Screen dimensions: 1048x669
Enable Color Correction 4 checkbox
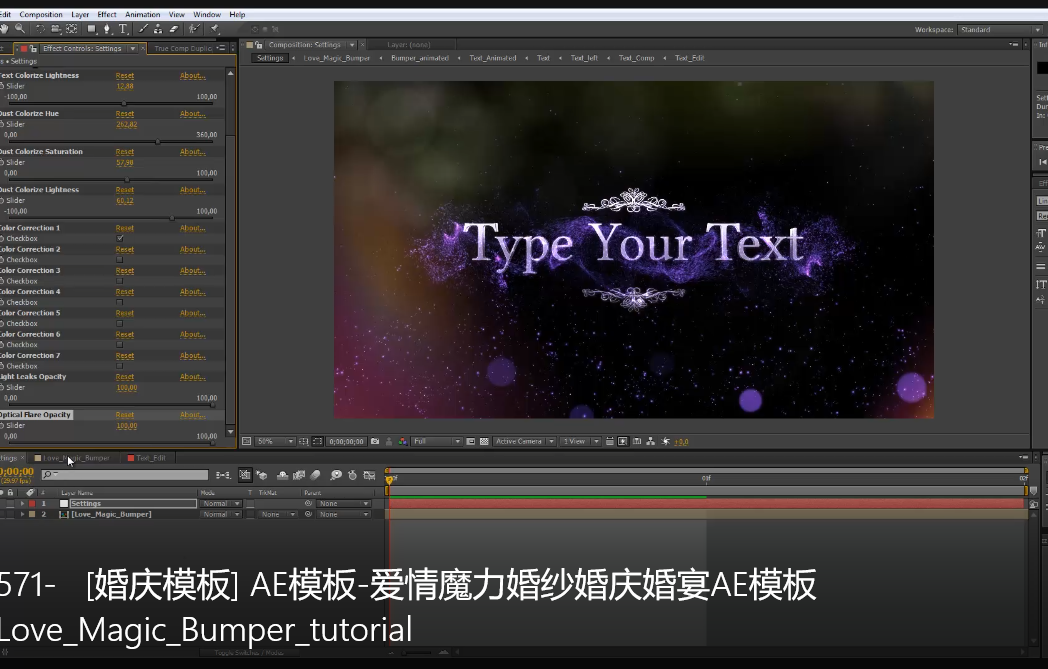120,303
